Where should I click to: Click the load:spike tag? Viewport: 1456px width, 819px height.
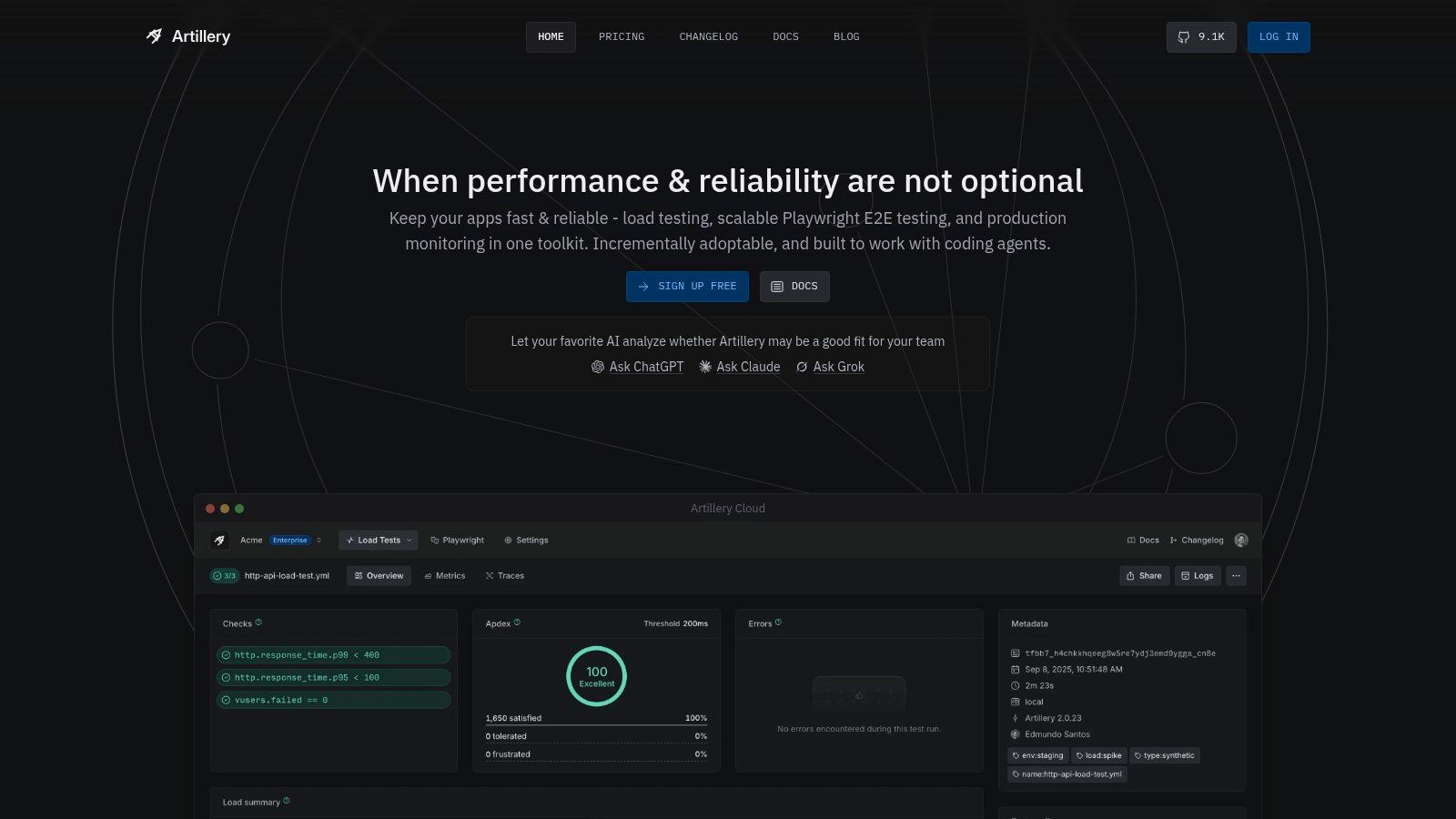[x=1099, y=755]
